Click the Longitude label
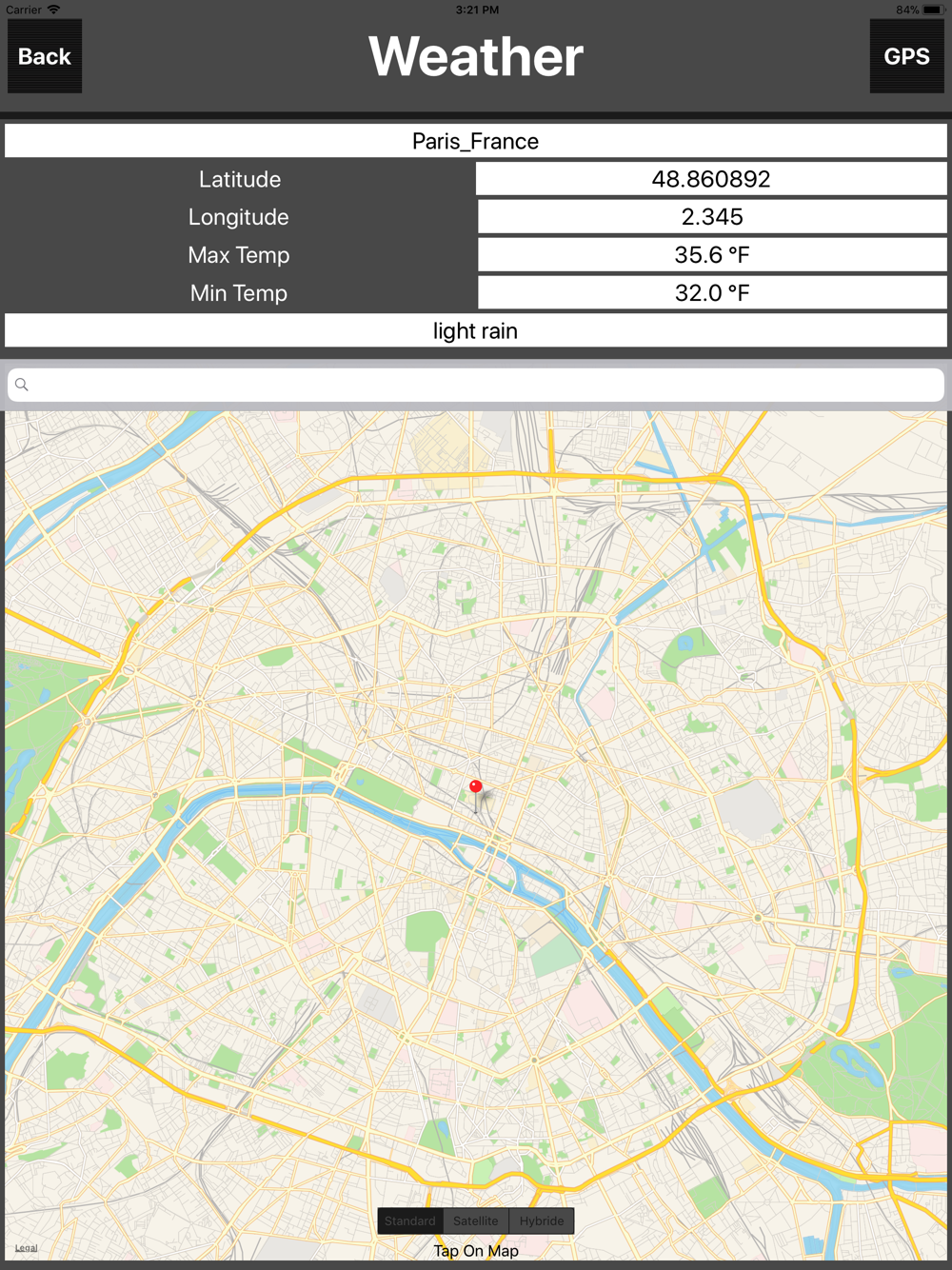 [x=238, y=217]
